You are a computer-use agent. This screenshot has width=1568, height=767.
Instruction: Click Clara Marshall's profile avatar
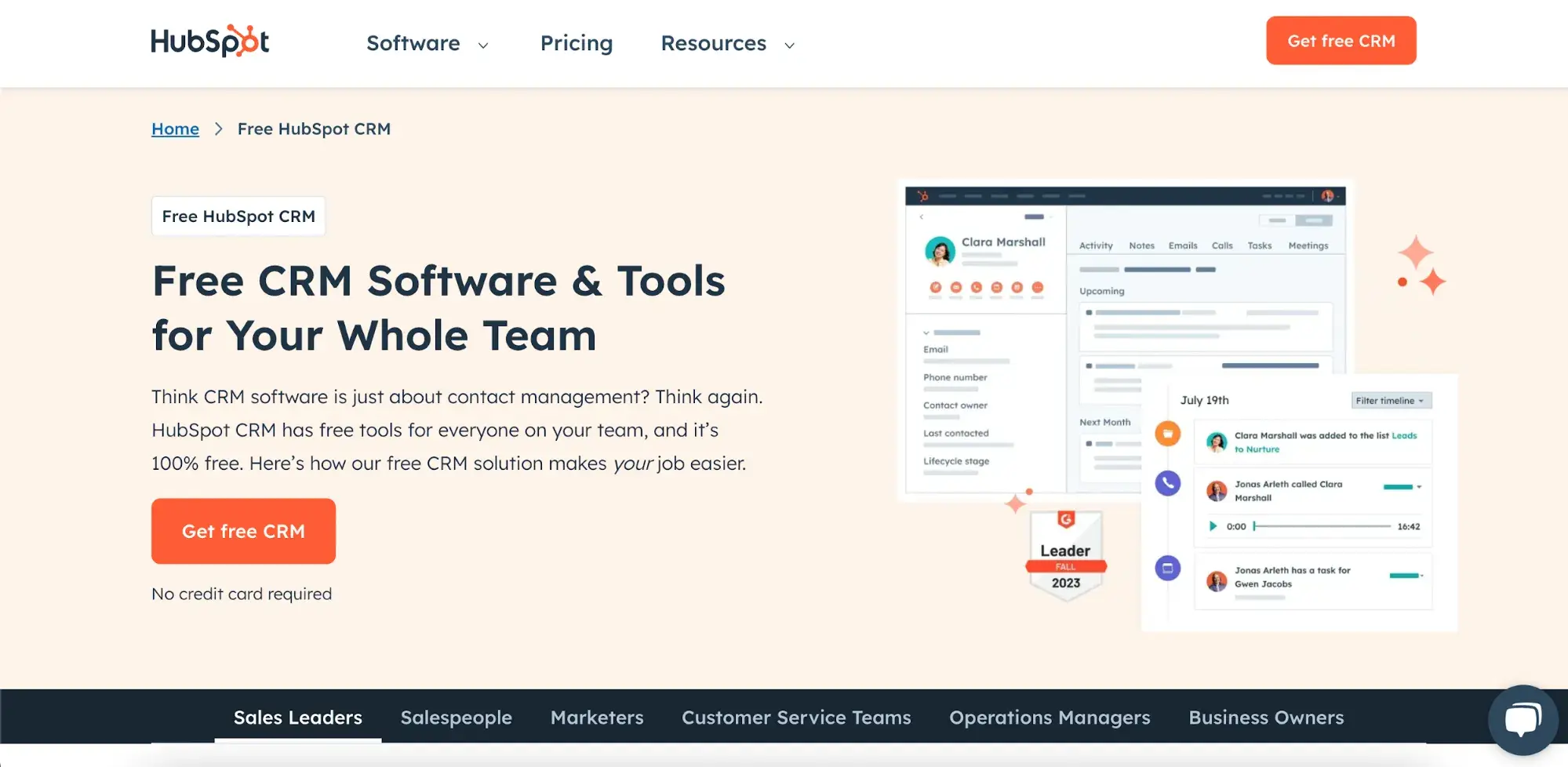[x=939, y=251]
